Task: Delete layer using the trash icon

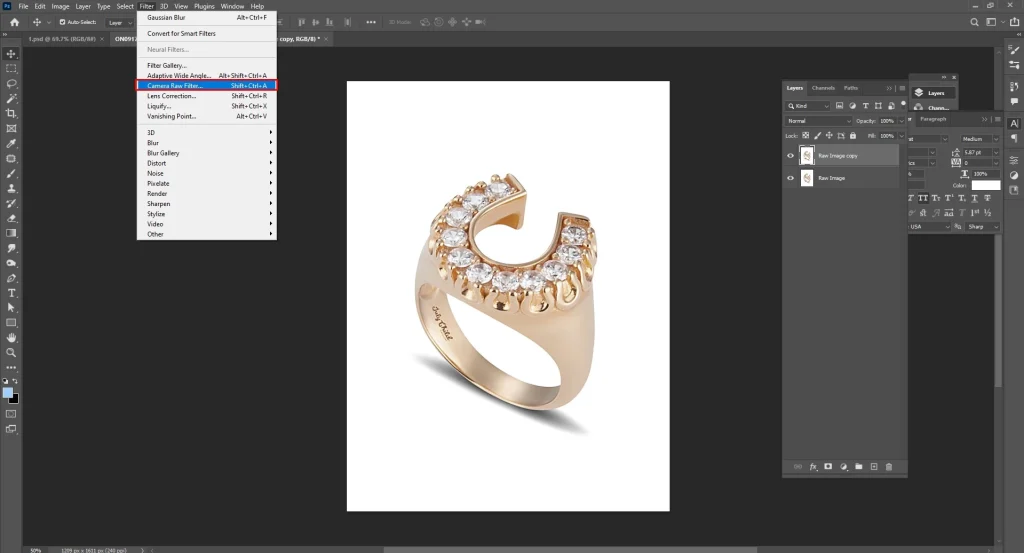Action: [x=889, y=467]
